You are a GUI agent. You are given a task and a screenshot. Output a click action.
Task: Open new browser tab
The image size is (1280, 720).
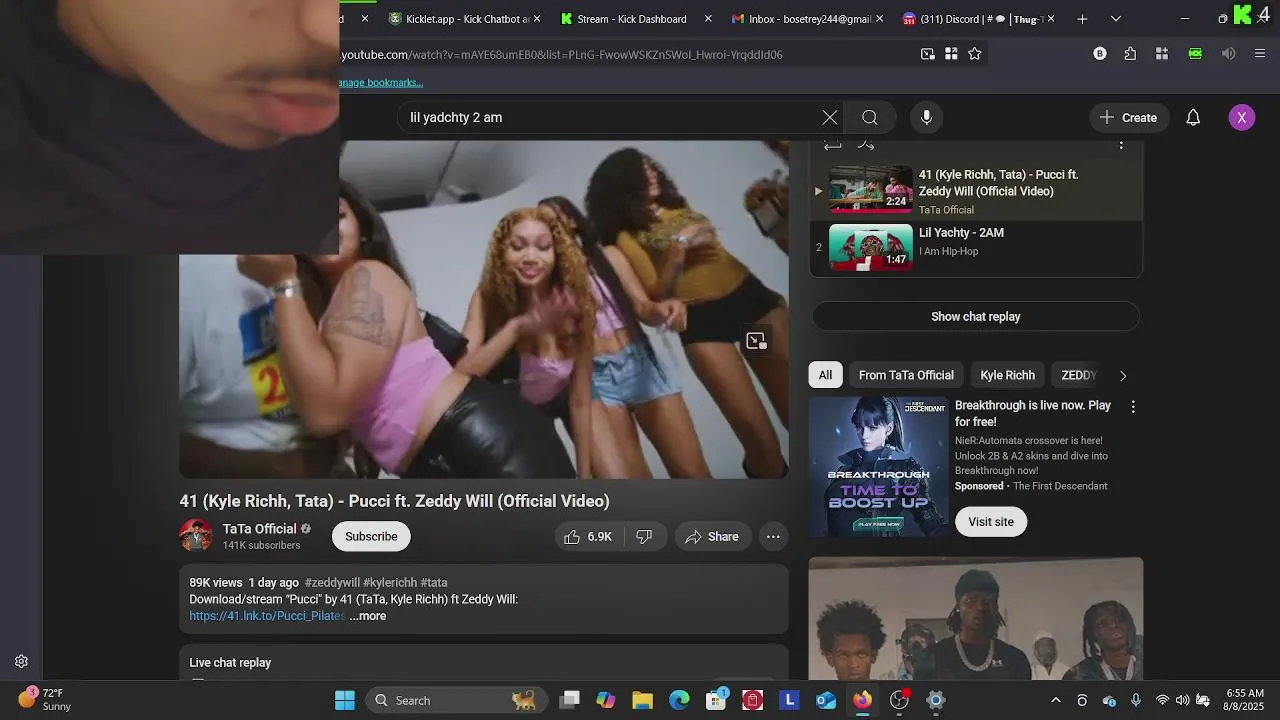click(1082, 19)
